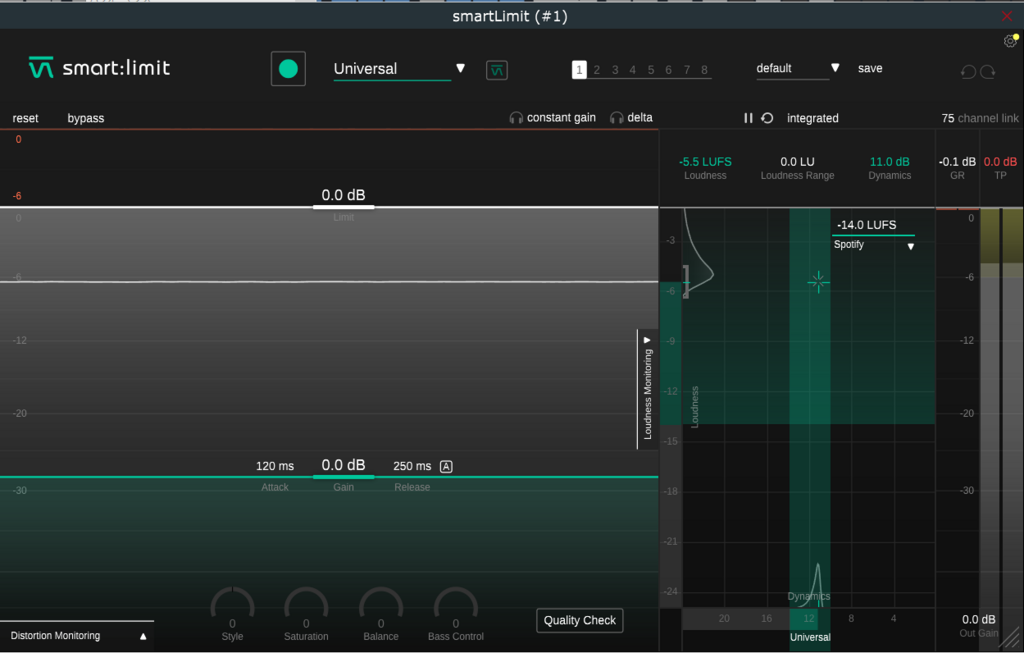Screen dimensions: 1024x653
Task: Toggle bypass
Action: pos(86,118)
